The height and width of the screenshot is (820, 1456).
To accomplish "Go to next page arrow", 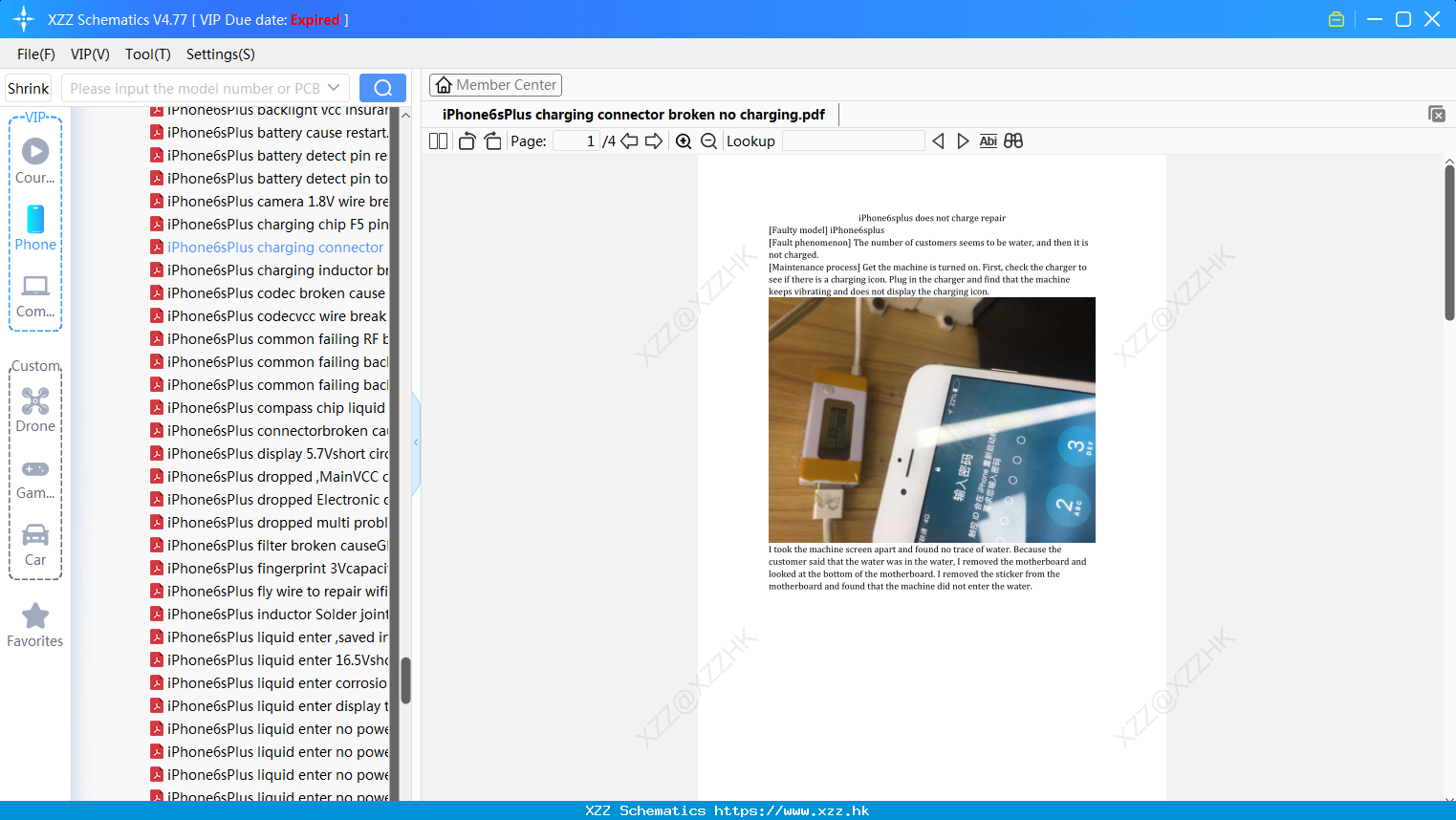I will click(654, 141).
